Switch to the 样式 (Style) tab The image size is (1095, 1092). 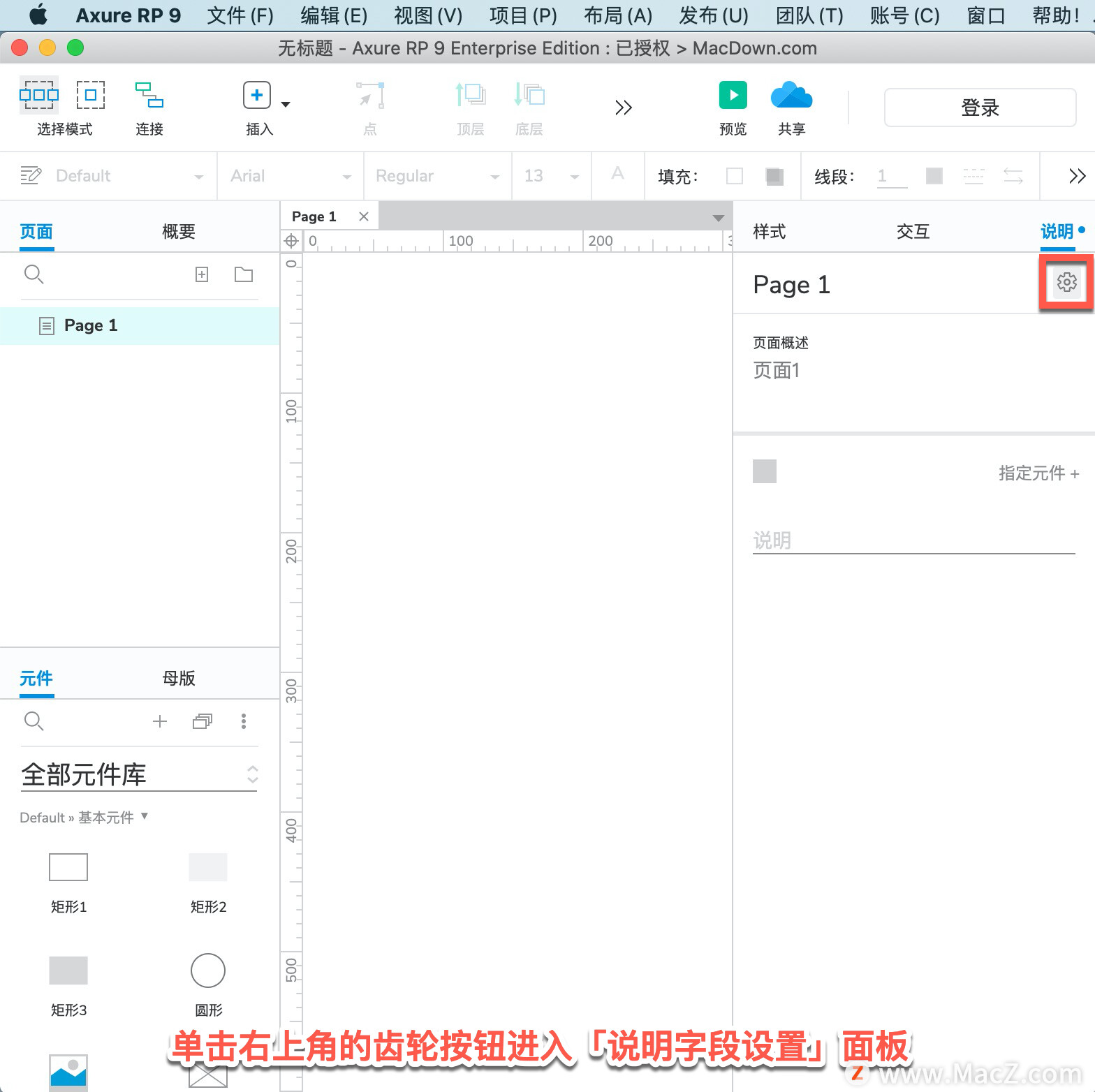click(770, 231)
